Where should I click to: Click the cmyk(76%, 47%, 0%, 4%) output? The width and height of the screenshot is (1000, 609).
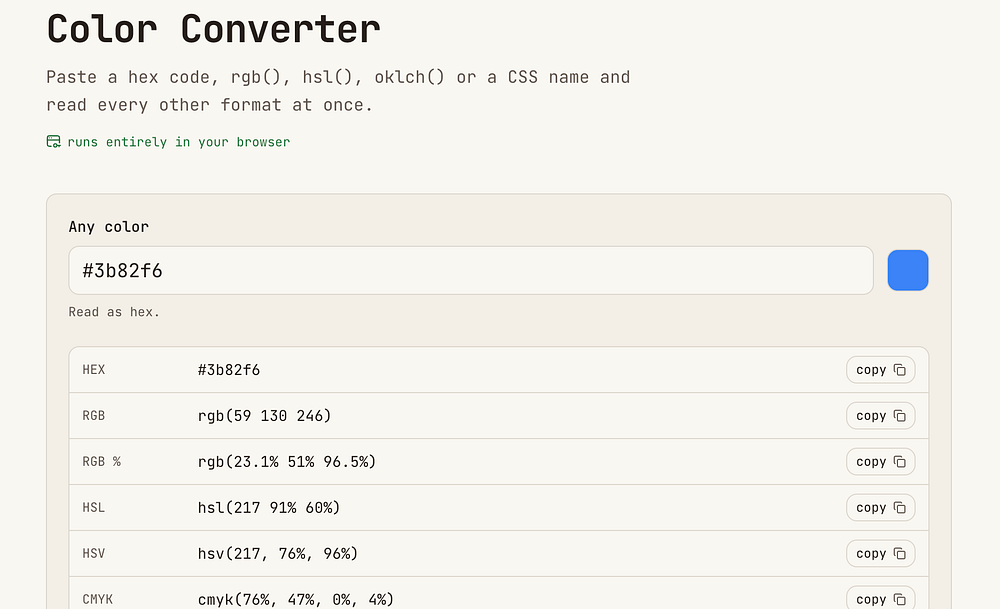click(x=296, y=599)
